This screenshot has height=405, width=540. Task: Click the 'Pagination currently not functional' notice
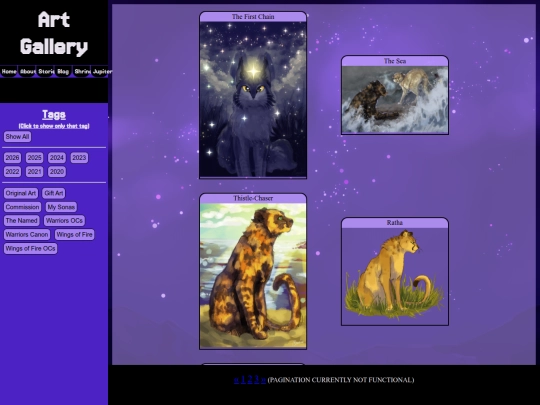[x=341, y=380]
